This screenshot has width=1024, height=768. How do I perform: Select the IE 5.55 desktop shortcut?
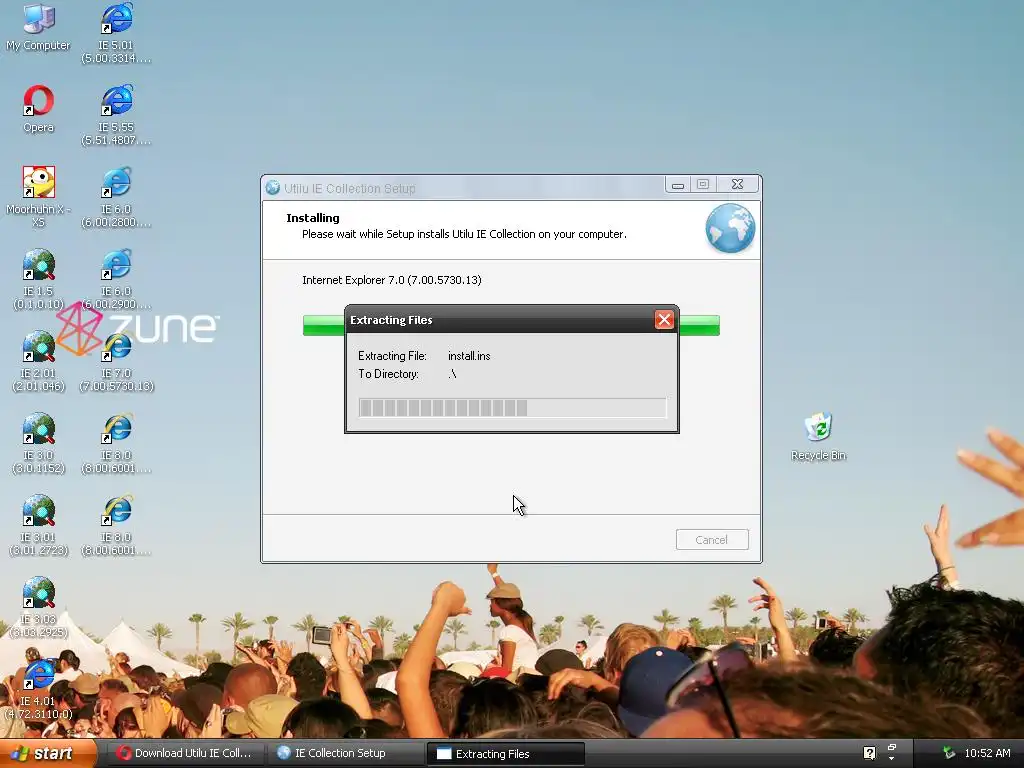(116, 115)
